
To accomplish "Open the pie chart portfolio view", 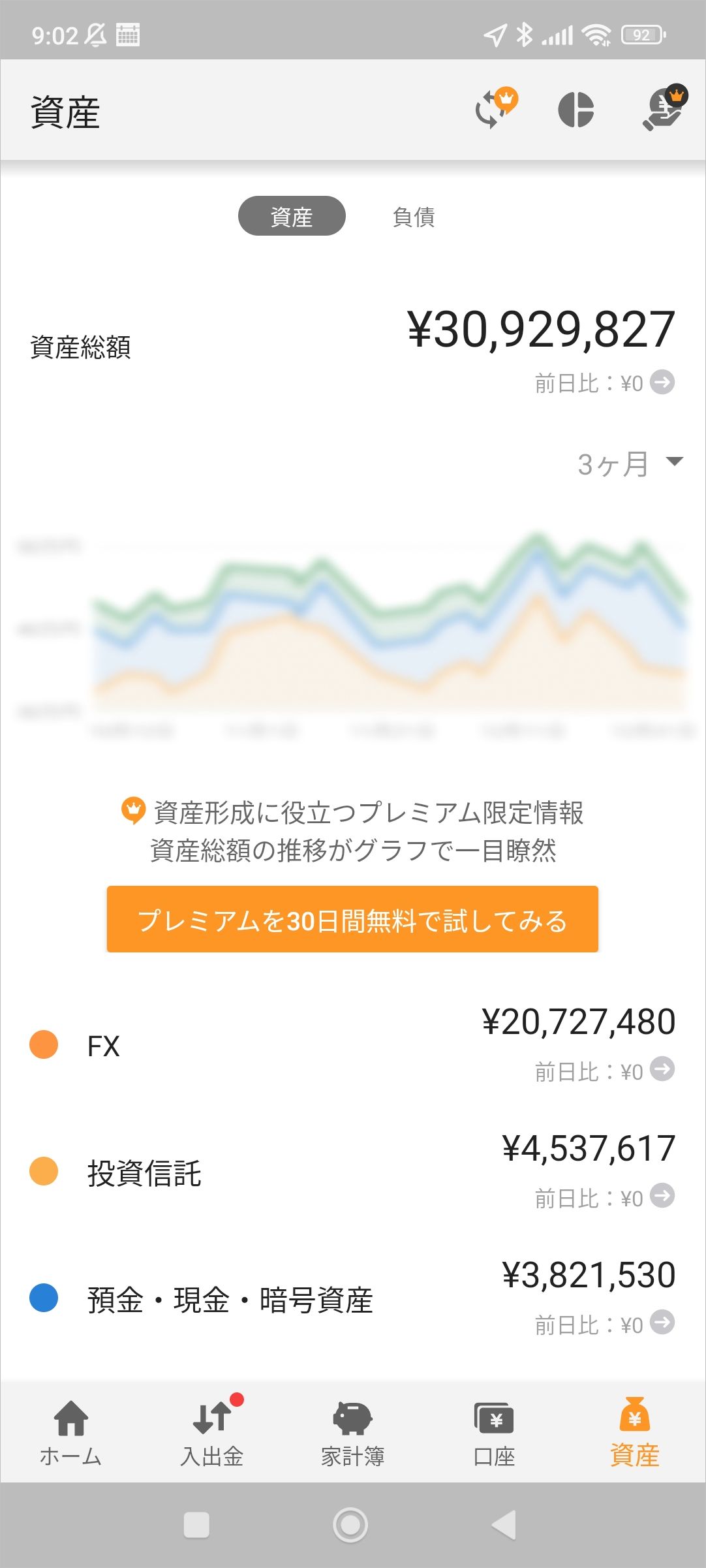I will (x=576, y=110).
